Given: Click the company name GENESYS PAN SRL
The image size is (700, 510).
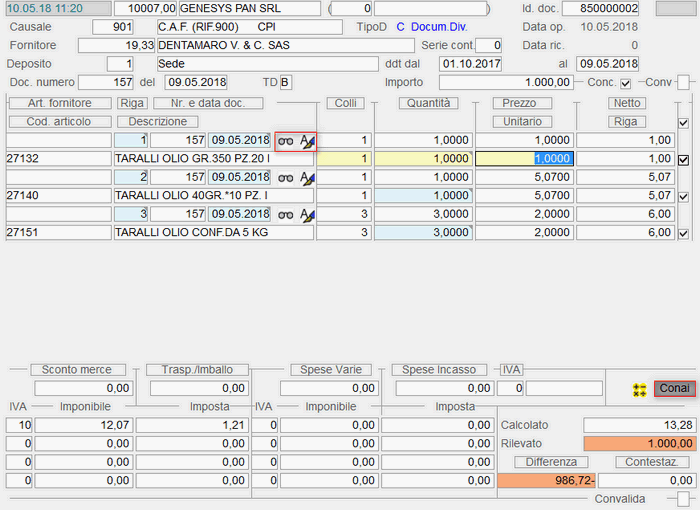Looking at the screenshot, I should [250, 8].
